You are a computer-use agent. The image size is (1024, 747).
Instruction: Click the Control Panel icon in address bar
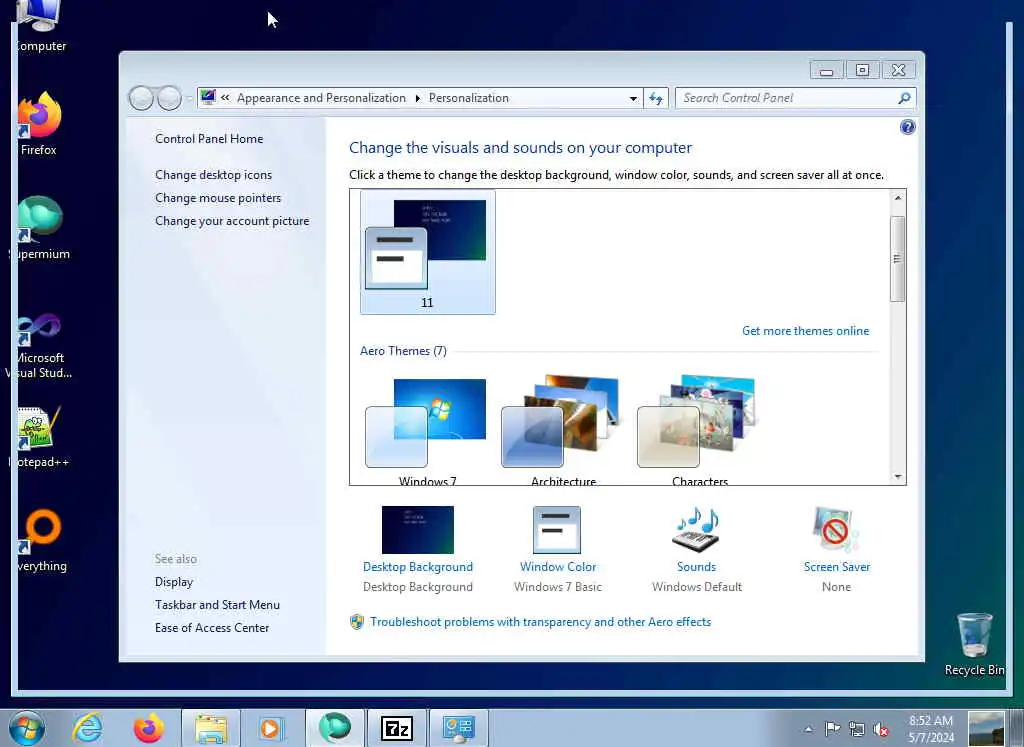[x=208, y=97]
